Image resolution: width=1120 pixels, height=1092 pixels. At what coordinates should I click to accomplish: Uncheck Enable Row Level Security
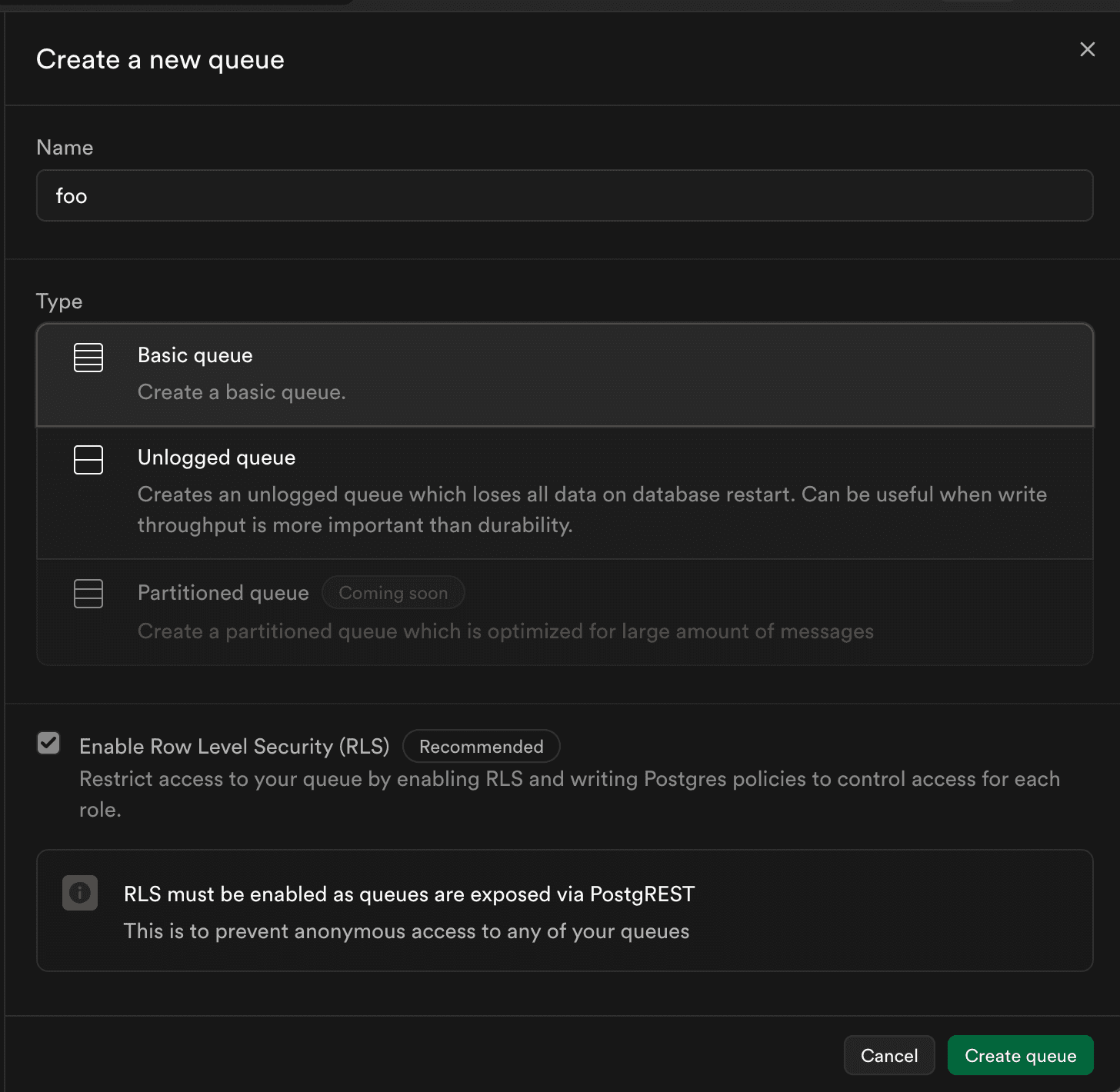(x=48, y=743)
